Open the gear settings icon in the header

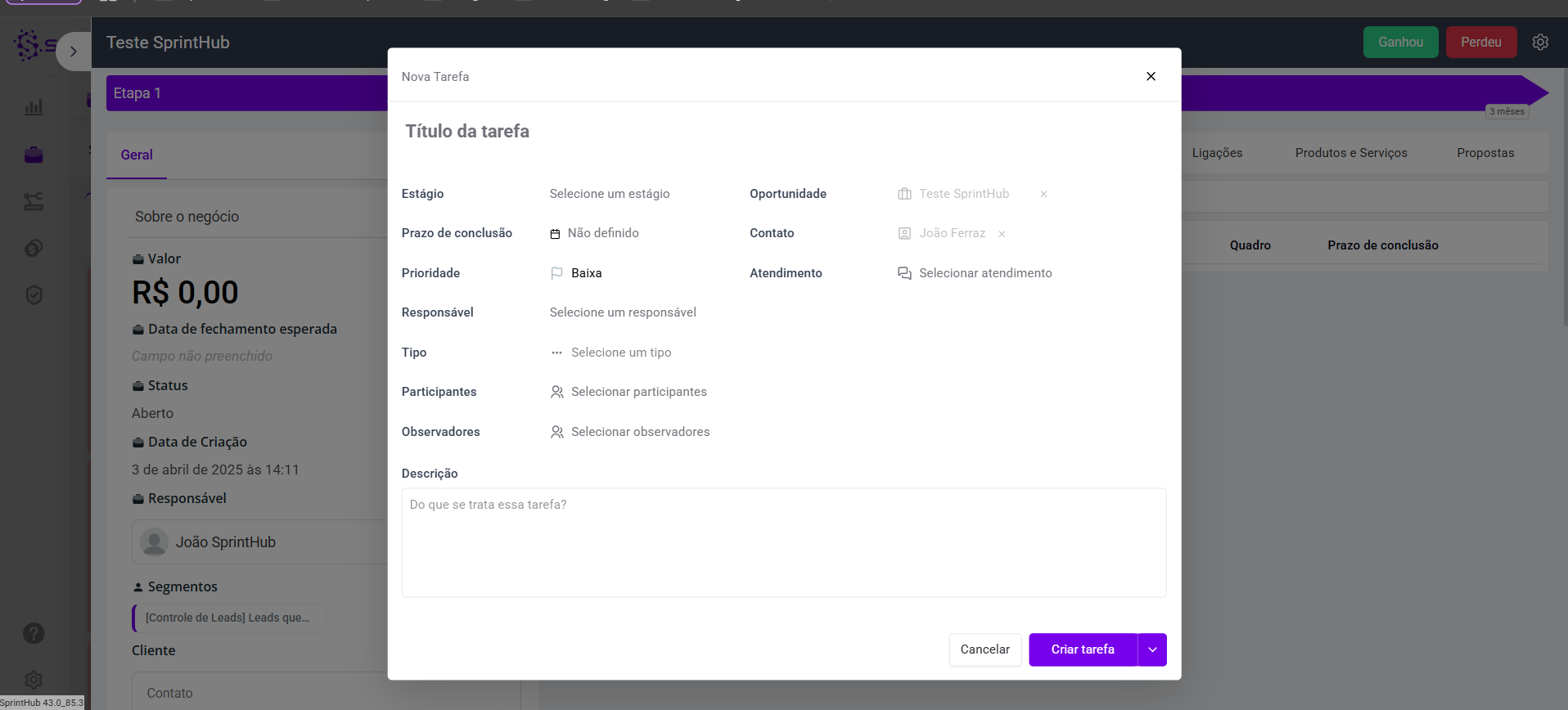[x=1540, y=43]
